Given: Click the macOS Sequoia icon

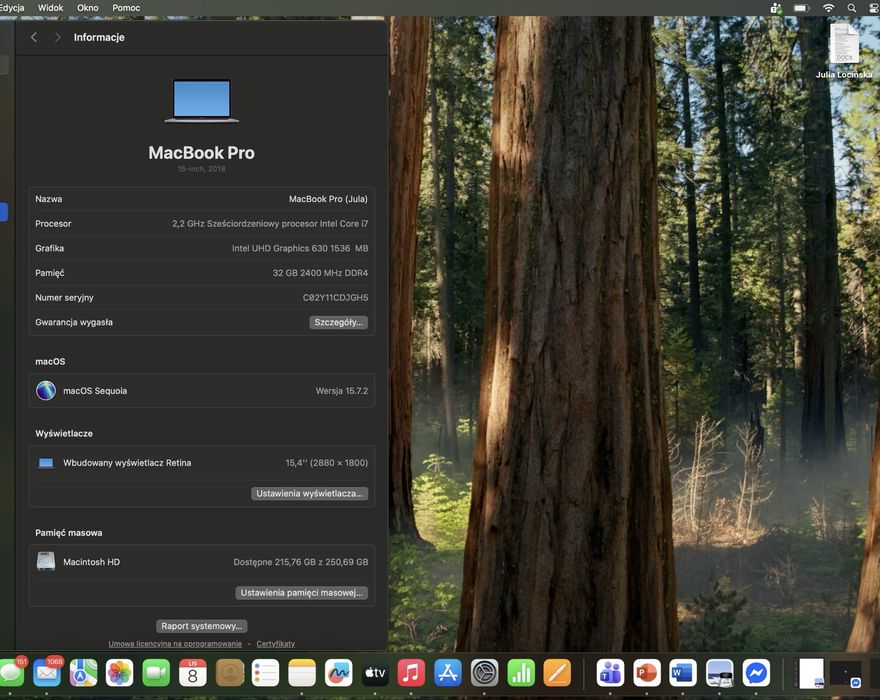Looking at the screenshot, I should [x=46, y=390].
